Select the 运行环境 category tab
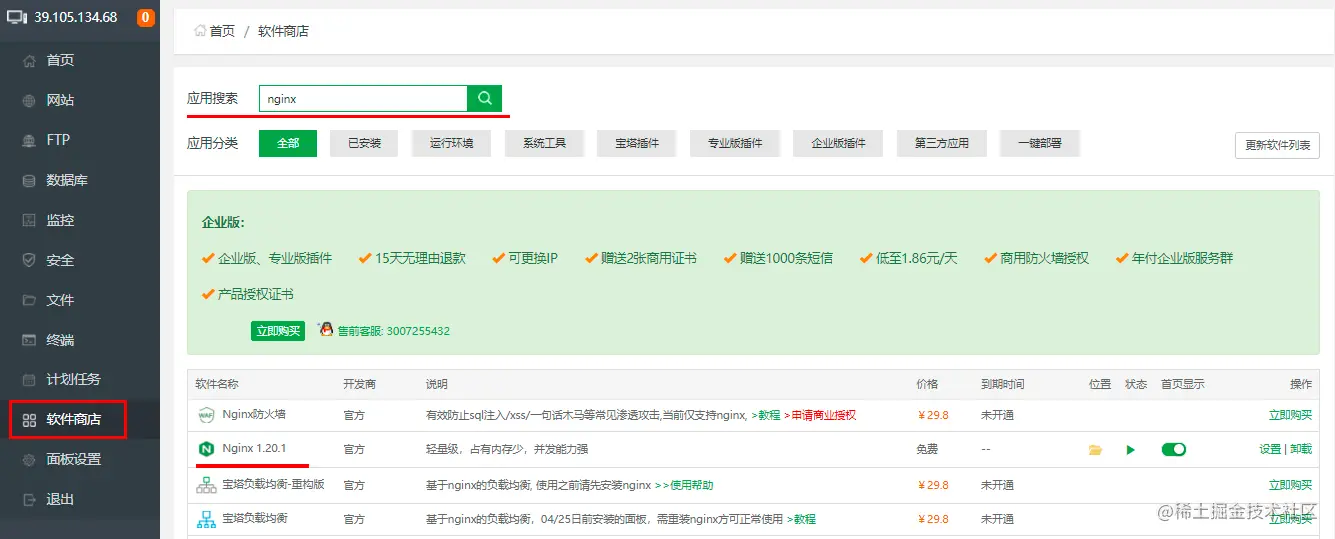Image resolution: width=1335 pixels, height=539 pixels. (452, 143)
